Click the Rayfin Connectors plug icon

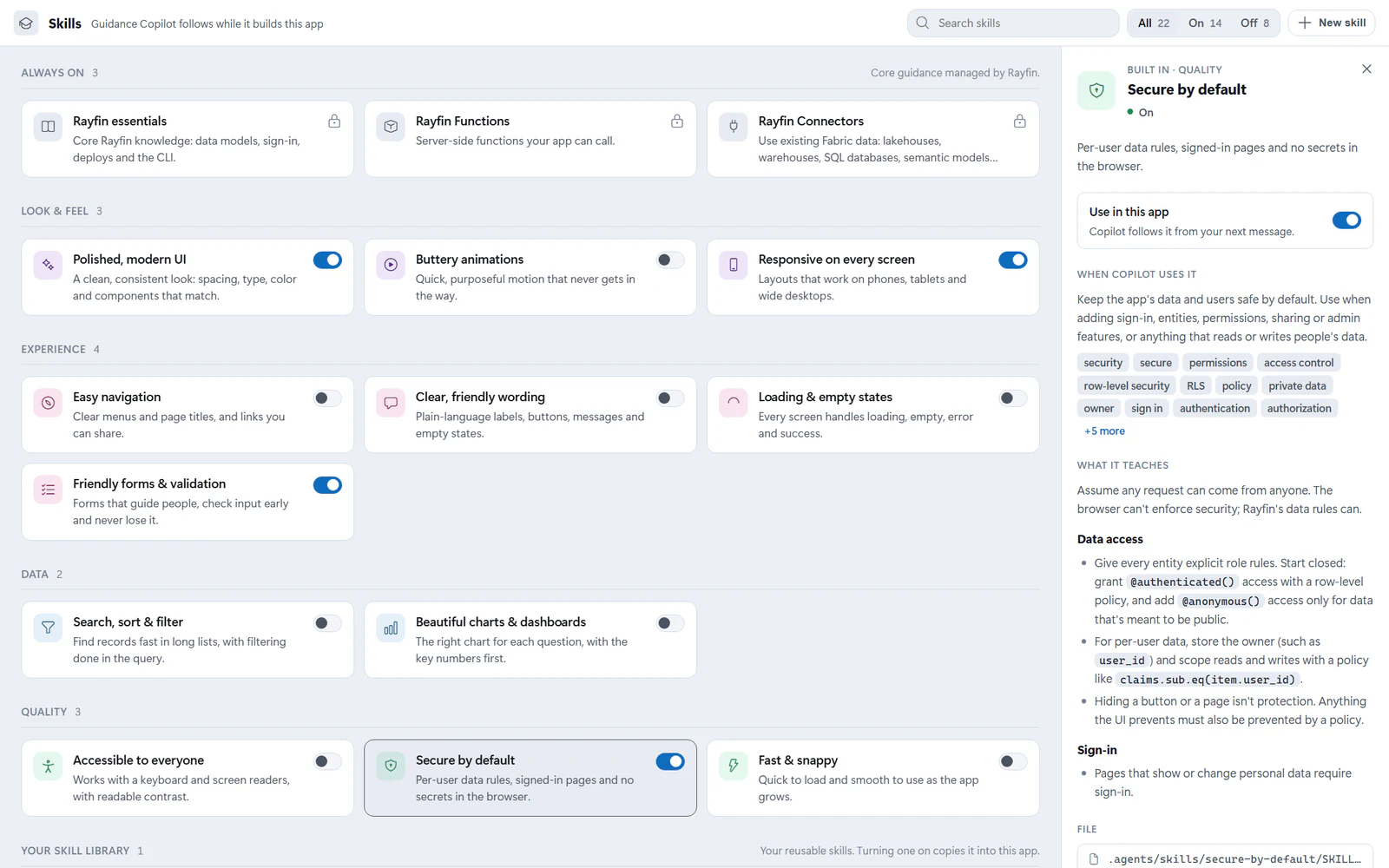[734, 127]
